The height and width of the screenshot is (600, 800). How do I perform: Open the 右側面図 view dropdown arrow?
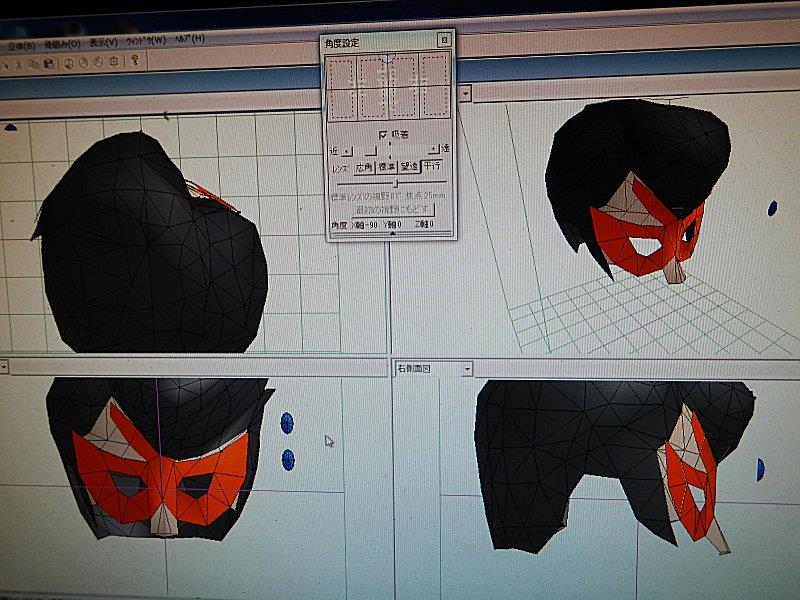tap(467, 369)
